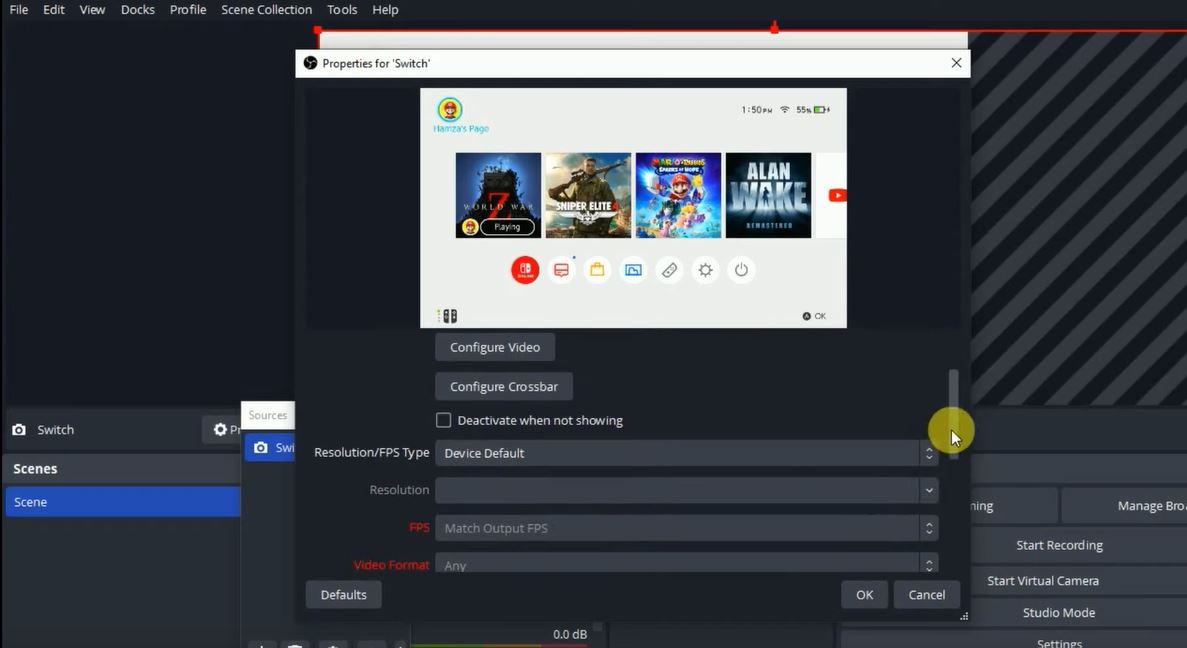Cancel the Switch properties dialog
Viewport: 1187px width, 648px height.
pyautogui.click(x=927, y=594)
